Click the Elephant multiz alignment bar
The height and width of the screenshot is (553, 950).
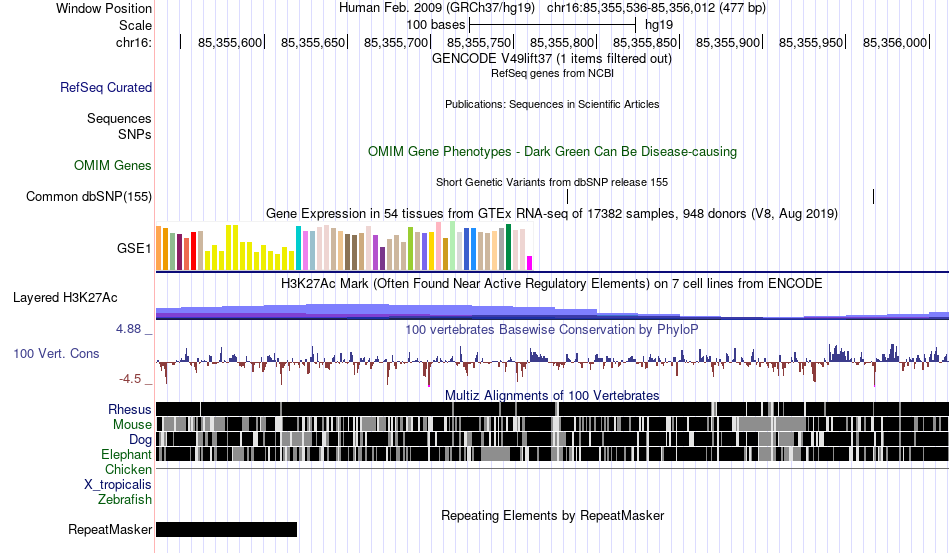tap(553, 454)
